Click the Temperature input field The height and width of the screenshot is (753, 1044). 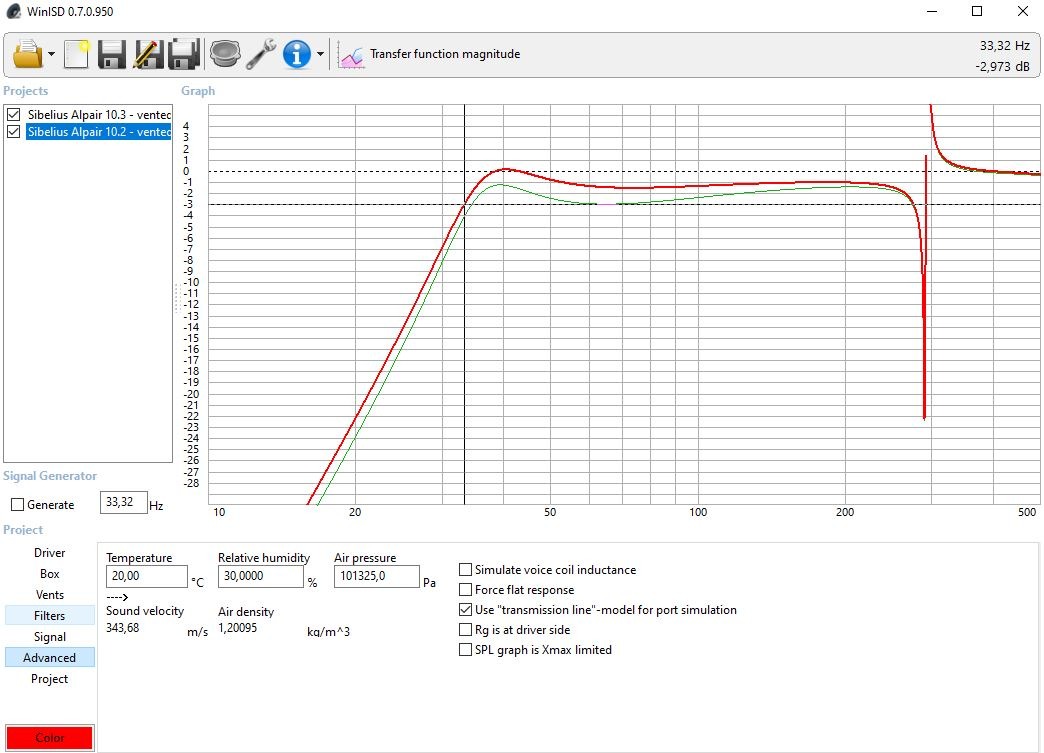(x=146, y=576)
